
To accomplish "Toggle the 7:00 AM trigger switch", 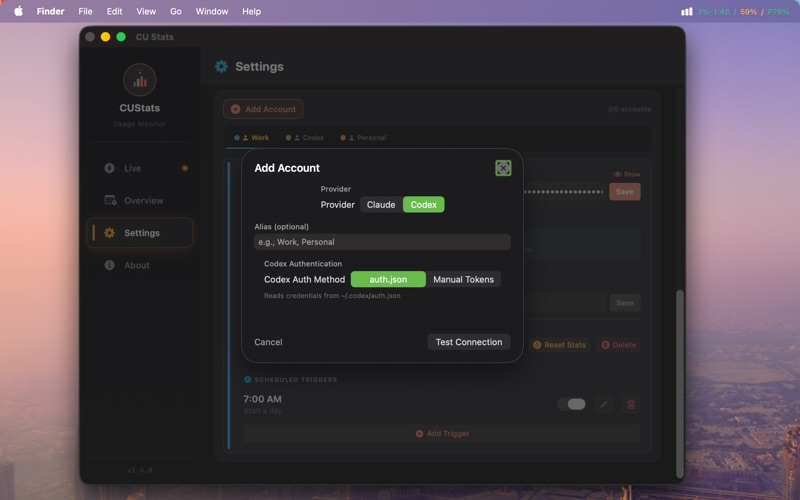I will click(571, 405).
